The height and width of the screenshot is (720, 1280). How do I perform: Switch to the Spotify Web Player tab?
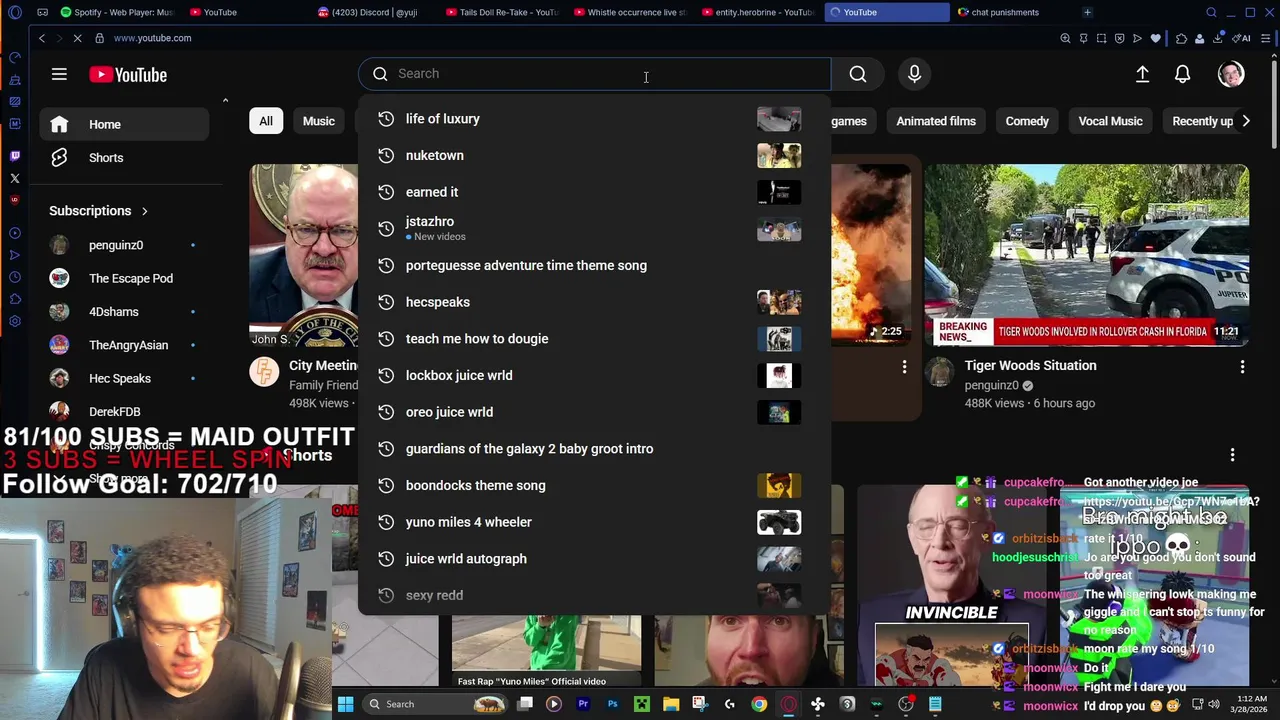(x=117, y=12)
